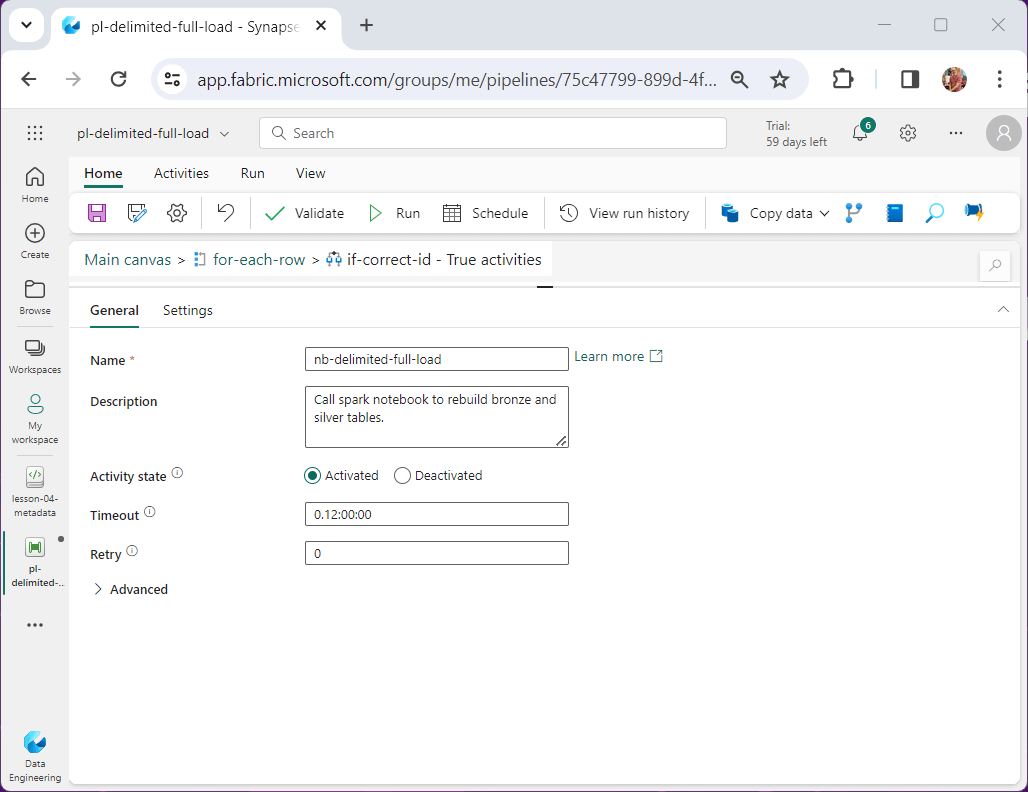Navigate to Main canvas breadcrumb

pos(127,260)
